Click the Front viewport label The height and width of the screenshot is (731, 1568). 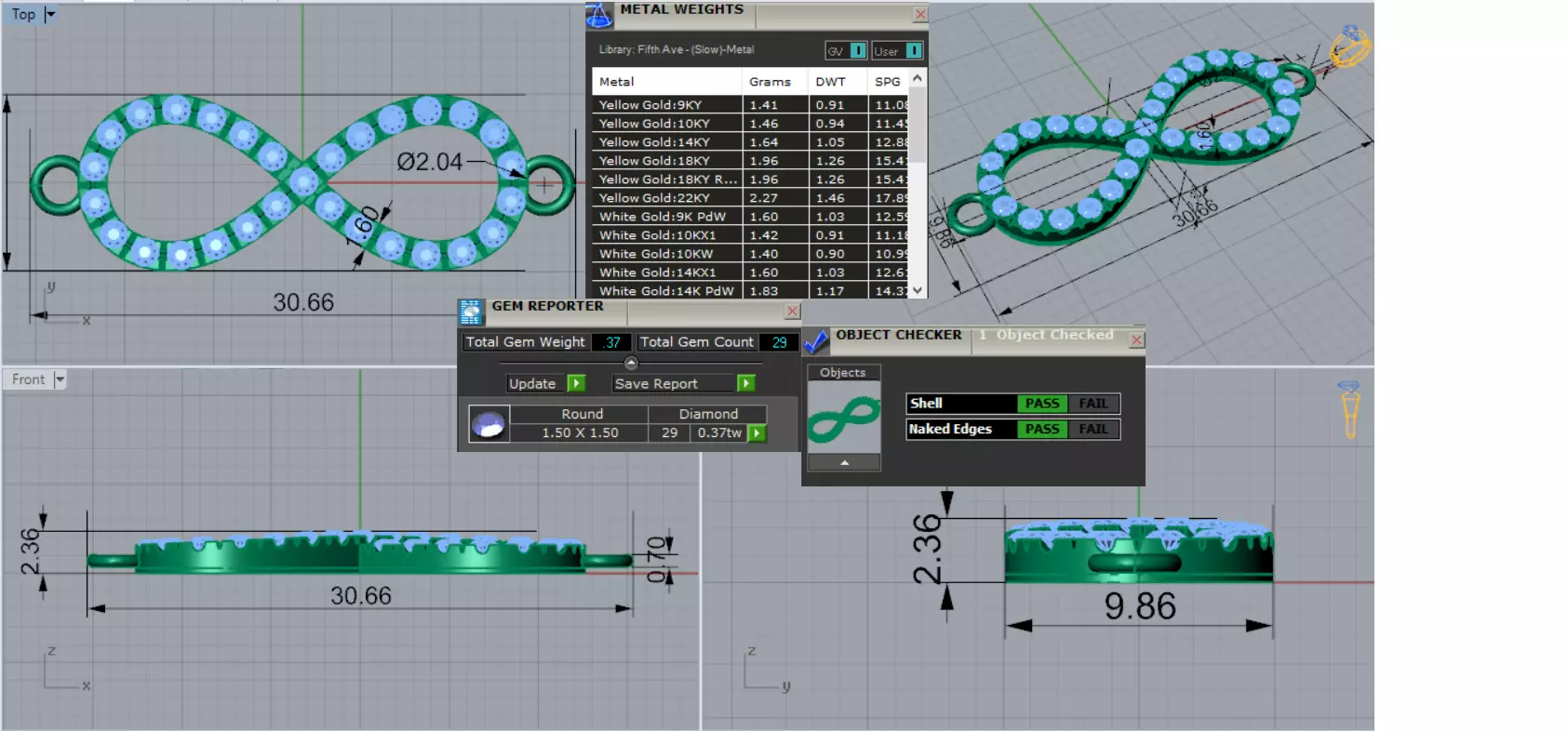point(28,379)
